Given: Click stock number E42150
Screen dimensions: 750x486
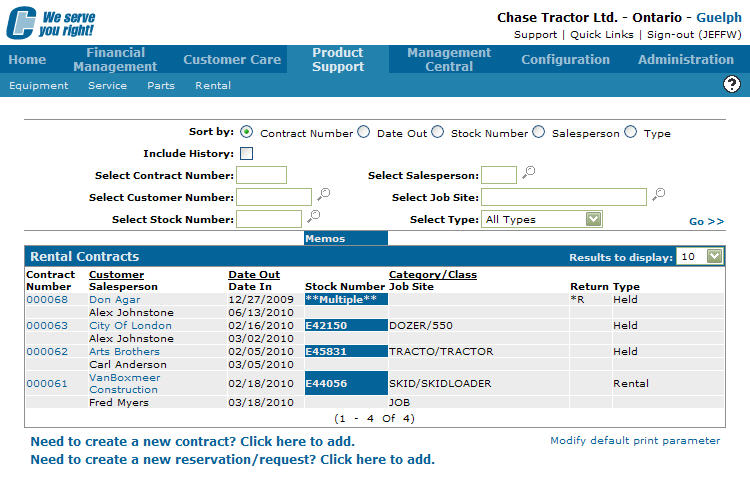Looking at the screenshot, I should pyautogui.click(x=346, y=325).
